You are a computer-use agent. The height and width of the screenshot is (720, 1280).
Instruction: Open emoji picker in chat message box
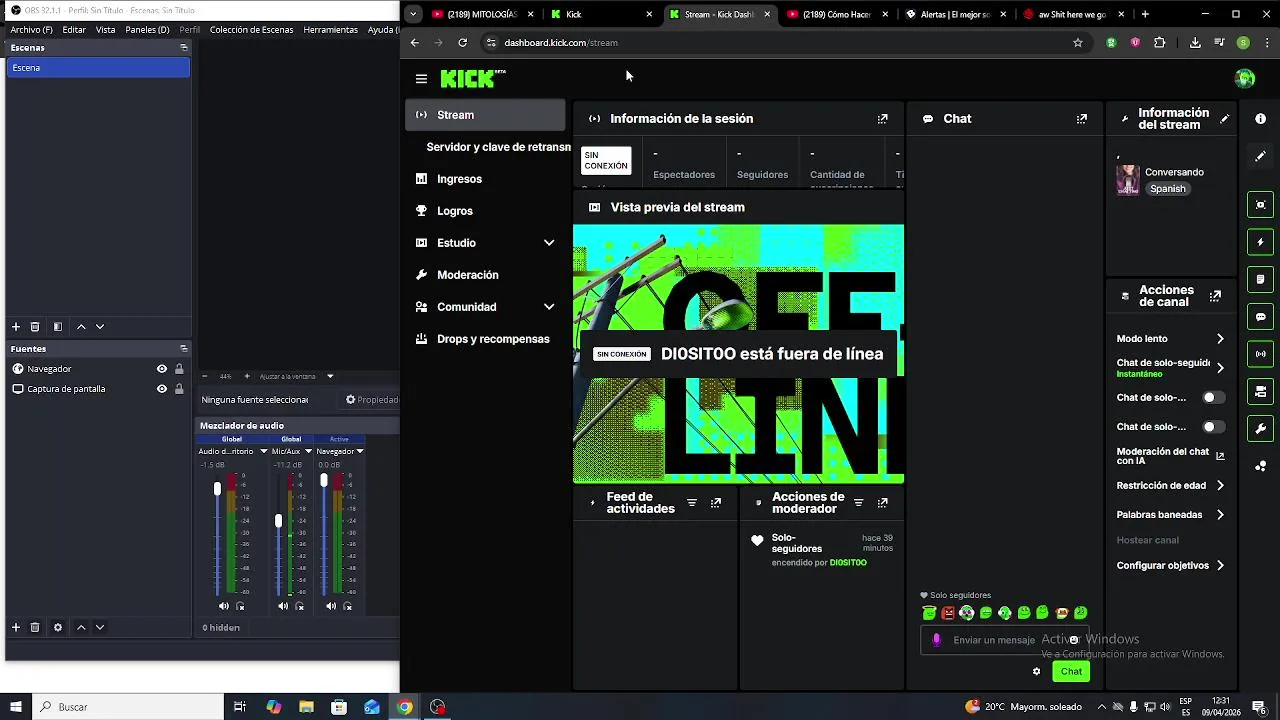[1074, 640]
